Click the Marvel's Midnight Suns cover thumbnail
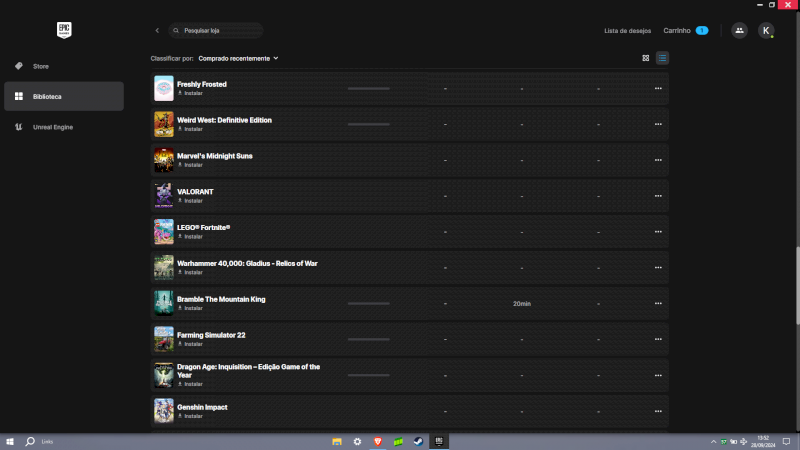 (x=164, y=160)
